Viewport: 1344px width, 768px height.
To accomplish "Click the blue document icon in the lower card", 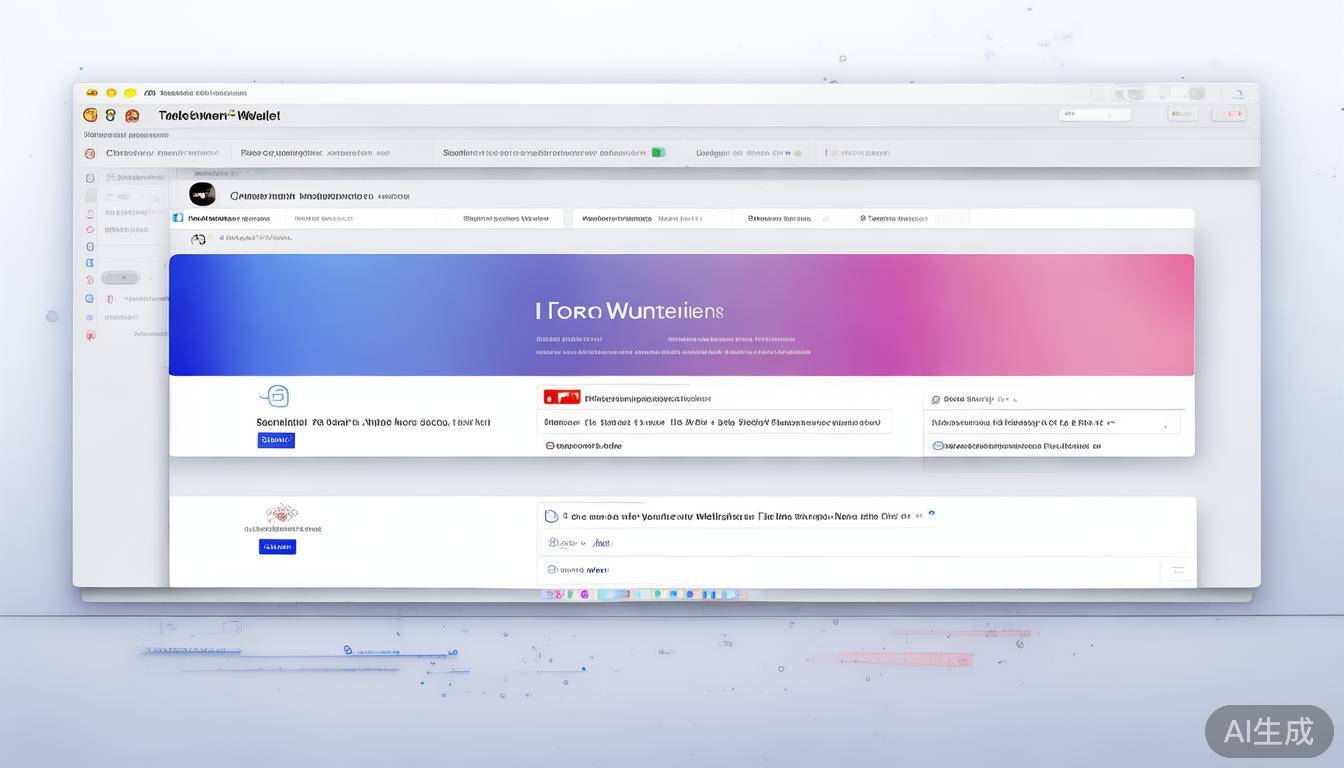I will (x=550, y=516).
